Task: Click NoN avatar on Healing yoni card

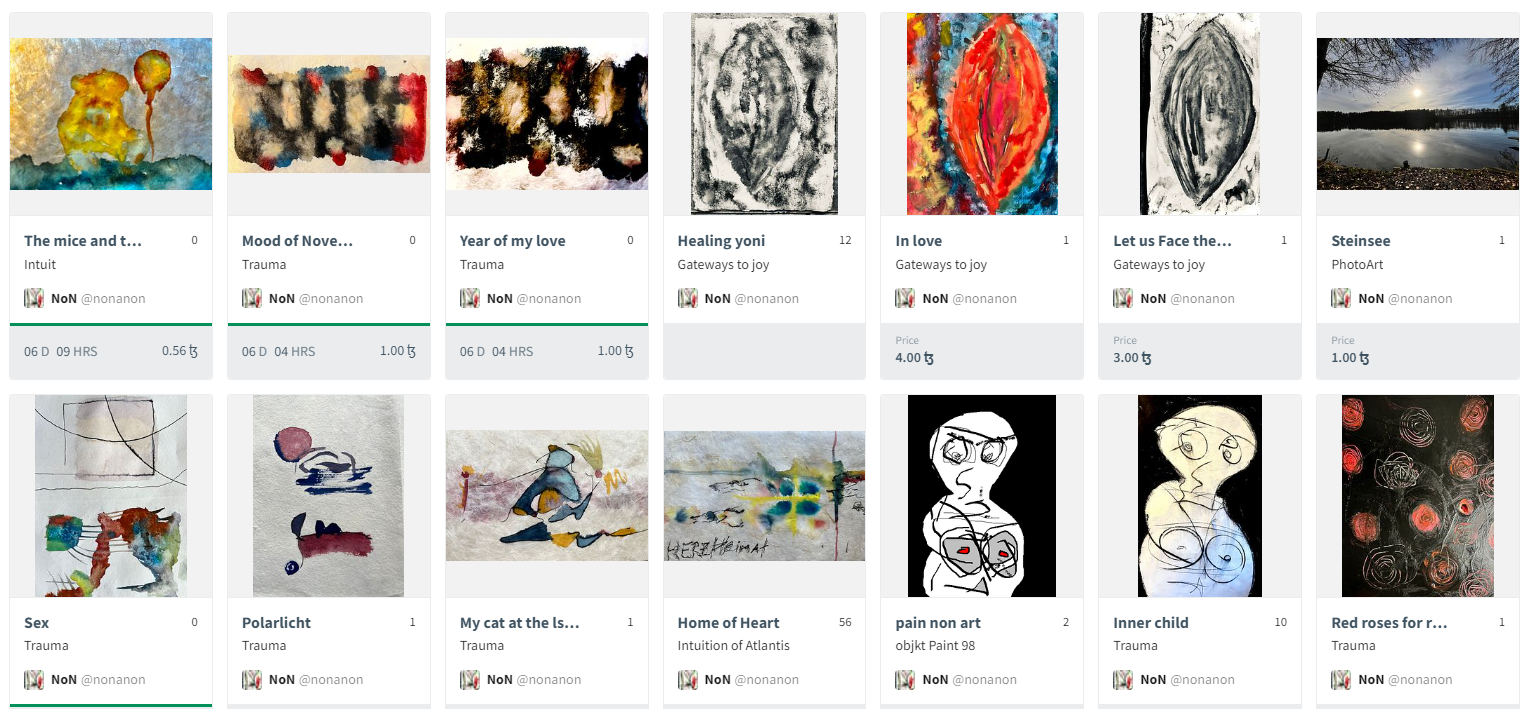Action: (687, 298)
